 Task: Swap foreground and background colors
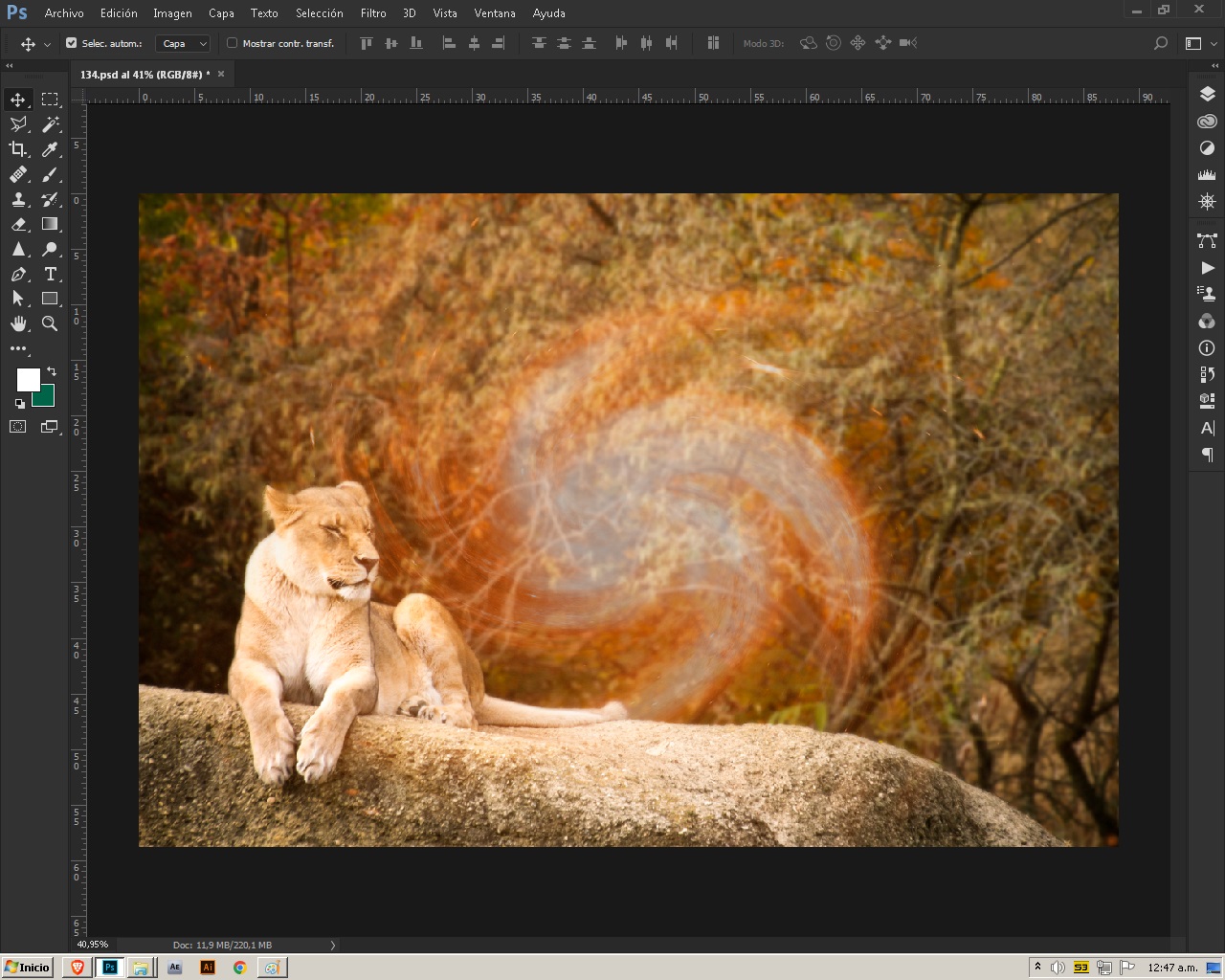[x=52, y=370]
